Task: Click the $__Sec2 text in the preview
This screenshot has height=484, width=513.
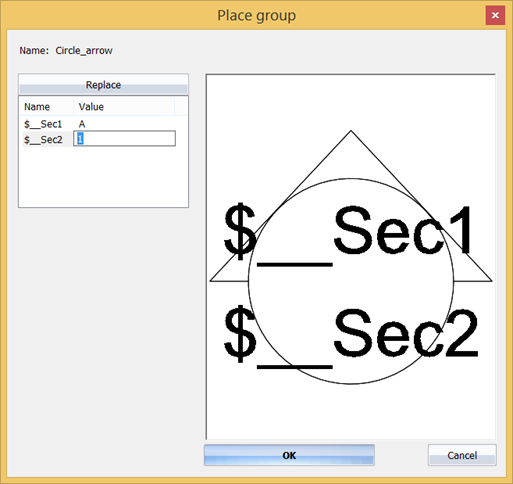Action: pos(351,335)
